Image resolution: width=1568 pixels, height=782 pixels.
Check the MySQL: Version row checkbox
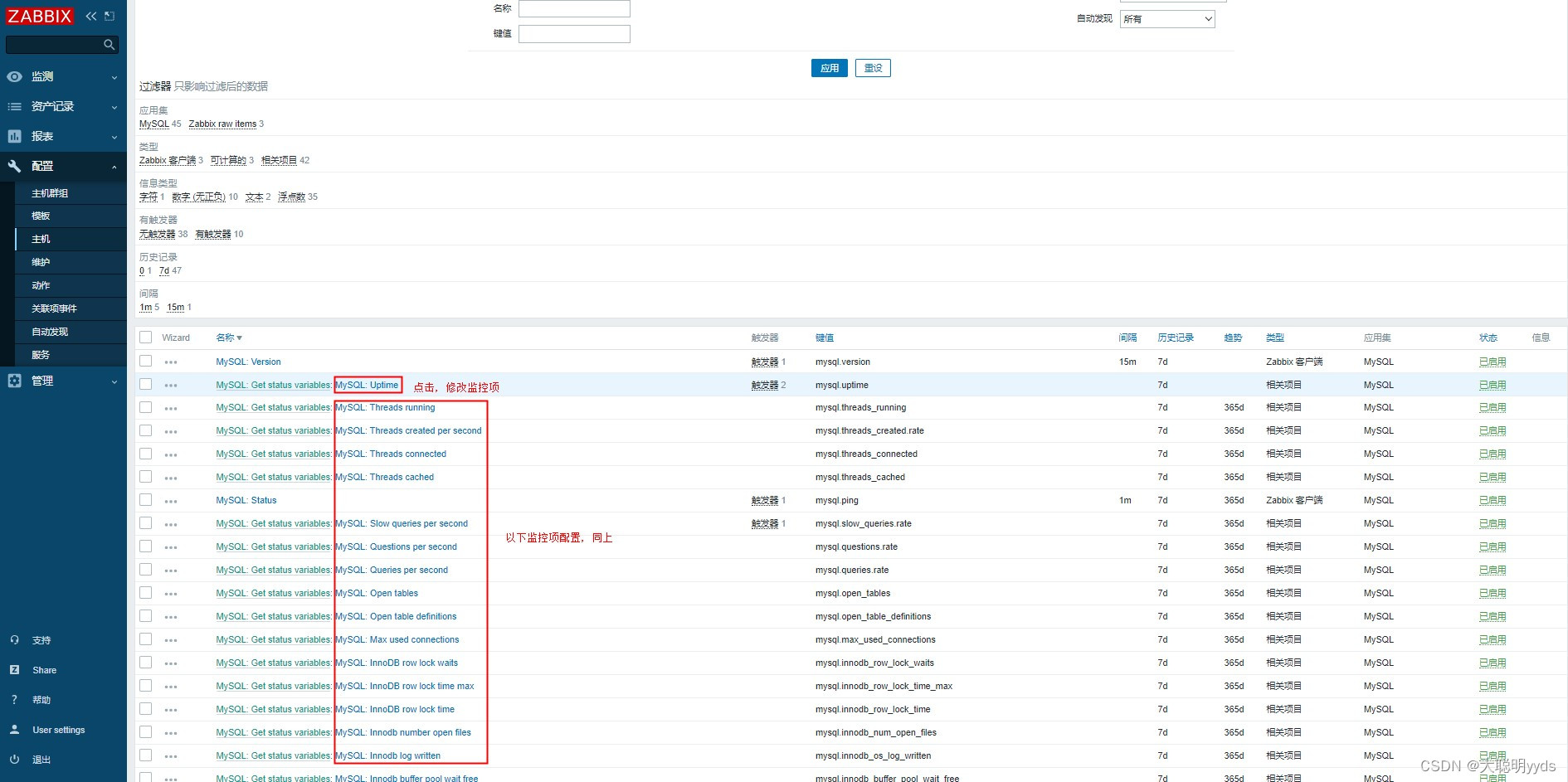[146, 361]
